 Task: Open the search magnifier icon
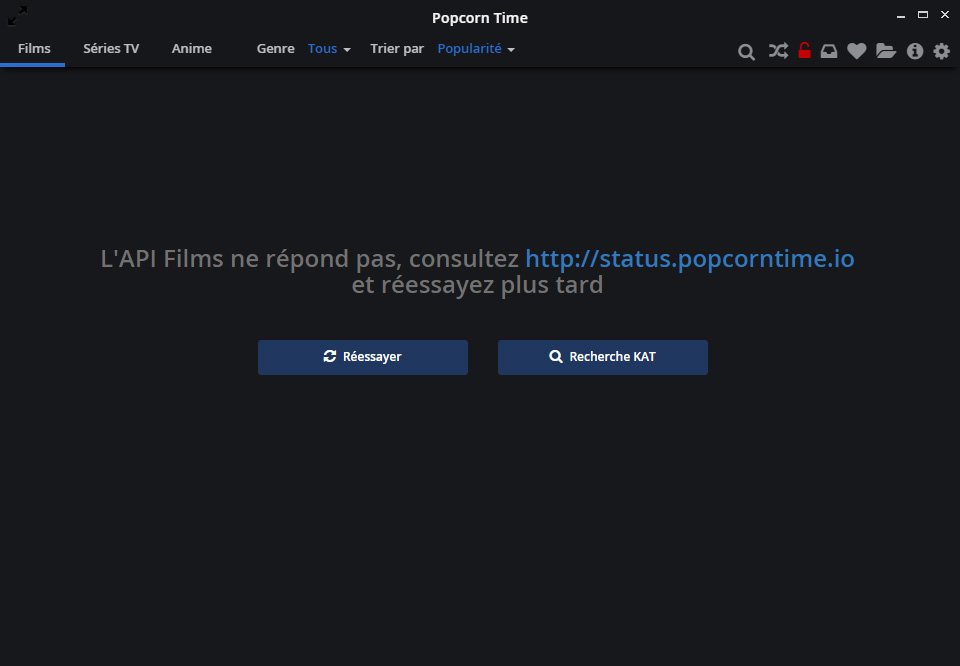[x=746, y=51]
